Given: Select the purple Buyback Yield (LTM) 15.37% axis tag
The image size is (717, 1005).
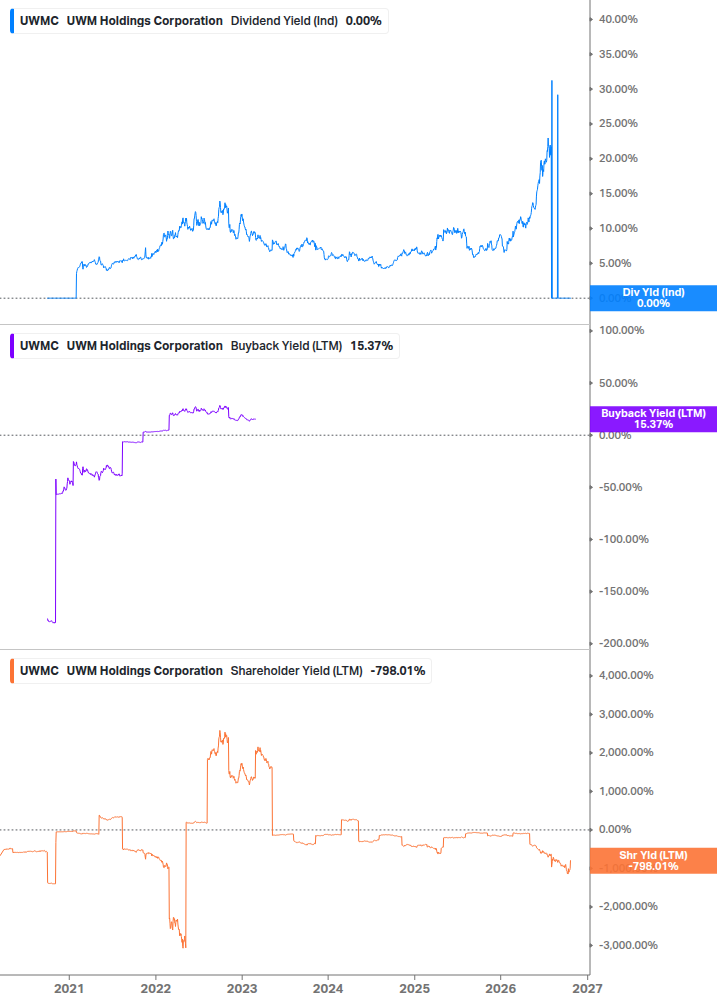Looking at the screenshot, I should point(653,419).
